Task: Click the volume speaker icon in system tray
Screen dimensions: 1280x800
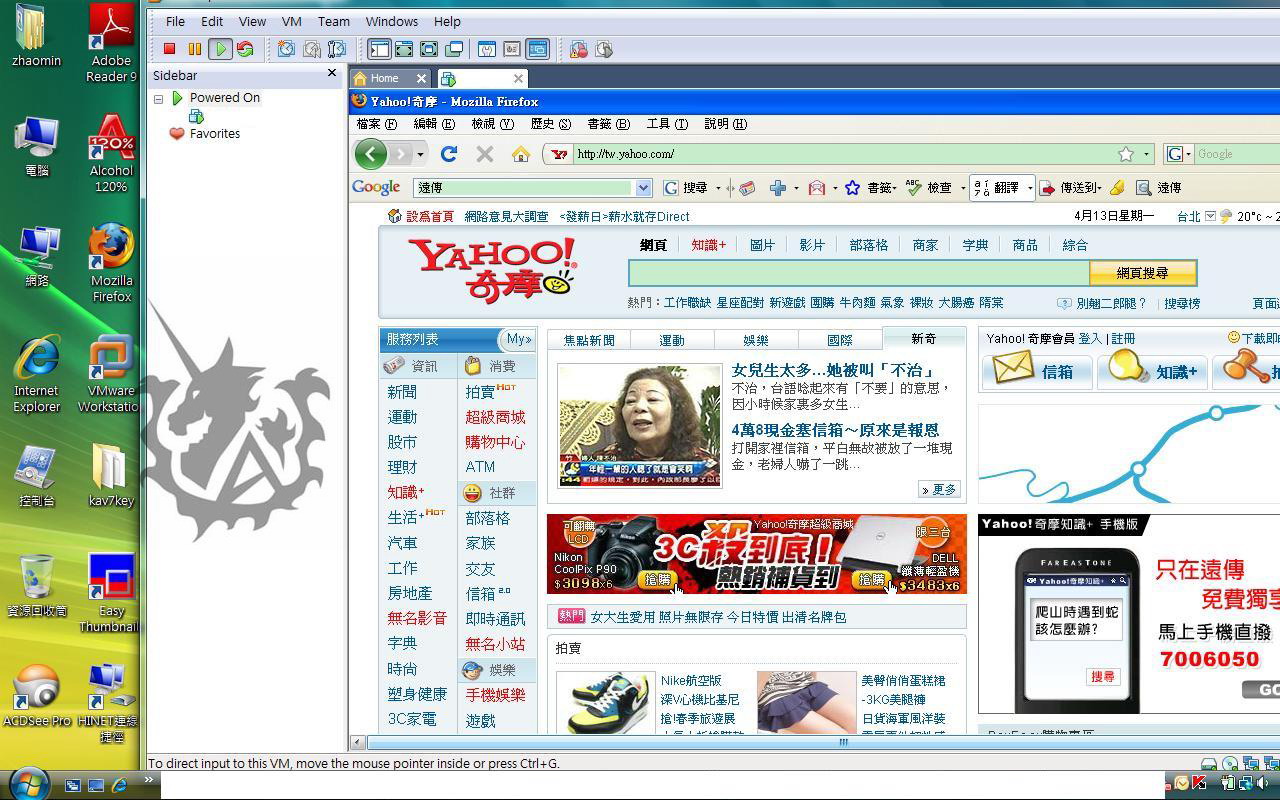Action: (x=1263, y=783)
